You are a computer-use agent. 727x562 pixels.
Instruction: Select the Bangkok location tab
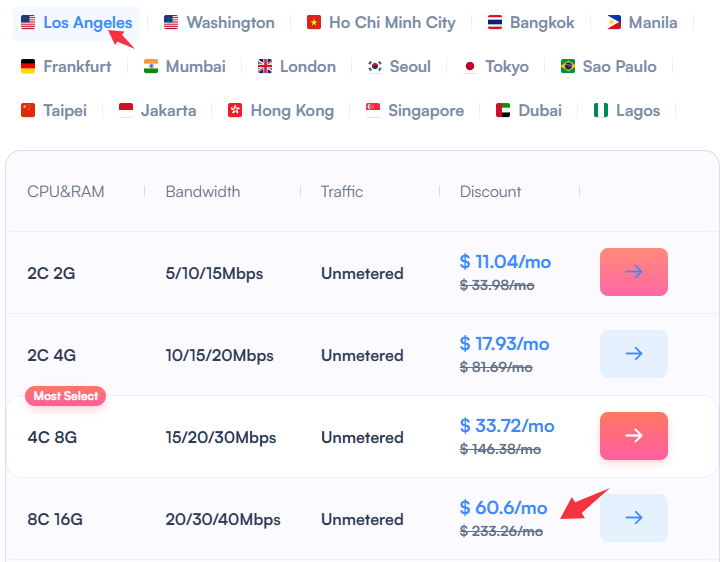click(531, 23)
